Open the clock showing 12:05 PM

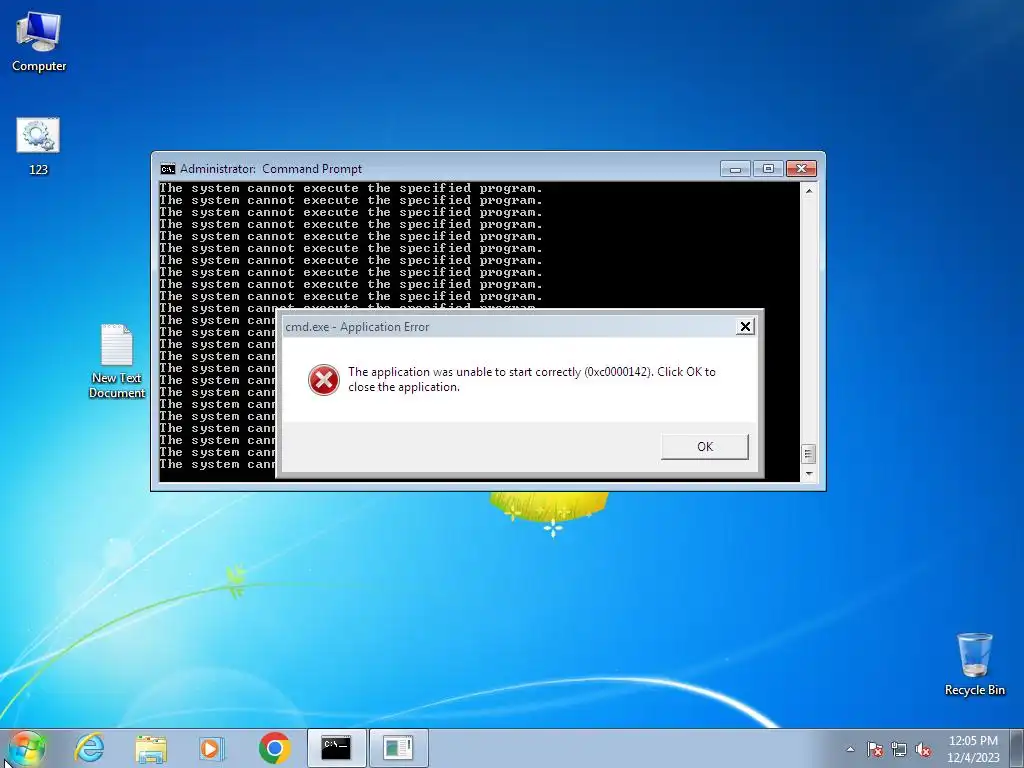pos(973,749)
